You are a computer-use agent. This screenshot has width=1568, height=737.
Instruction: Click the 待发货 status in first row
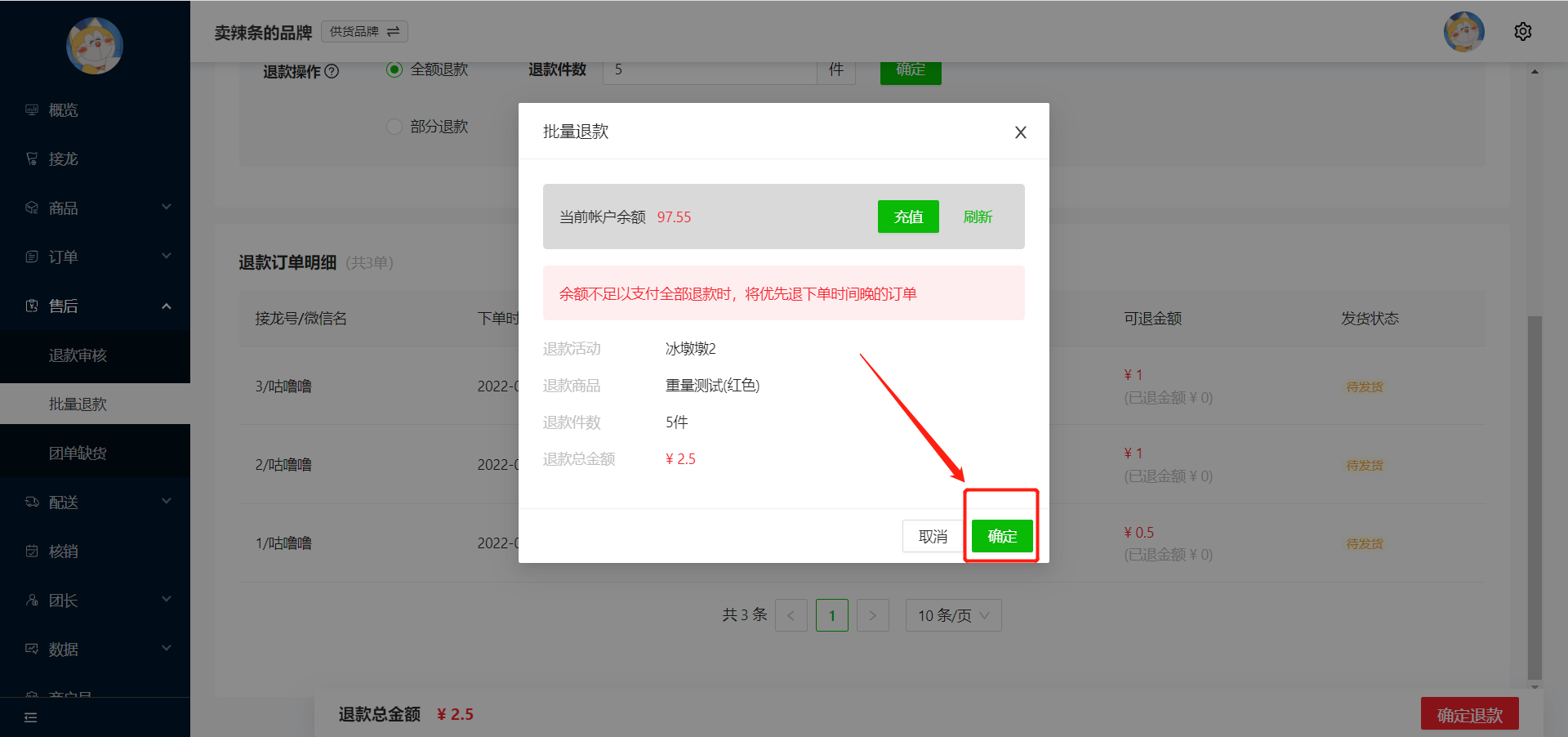[x=1364, y=386]
